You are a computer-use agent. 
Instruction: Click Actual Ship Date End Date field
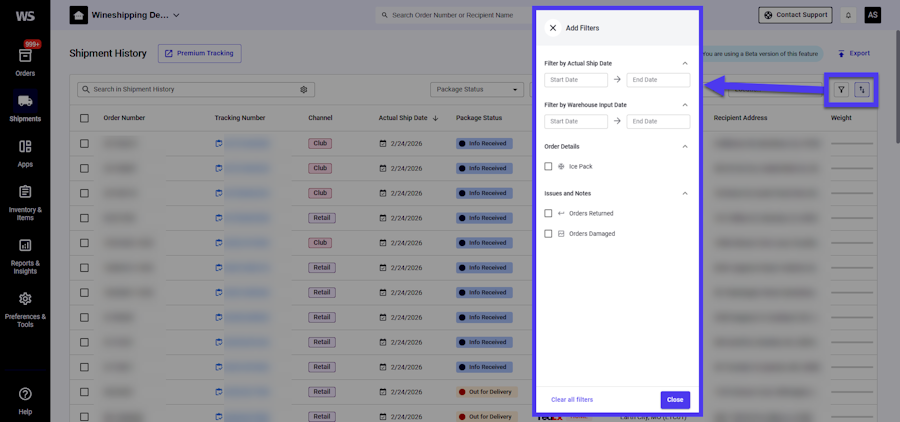(x=658, y=80)
